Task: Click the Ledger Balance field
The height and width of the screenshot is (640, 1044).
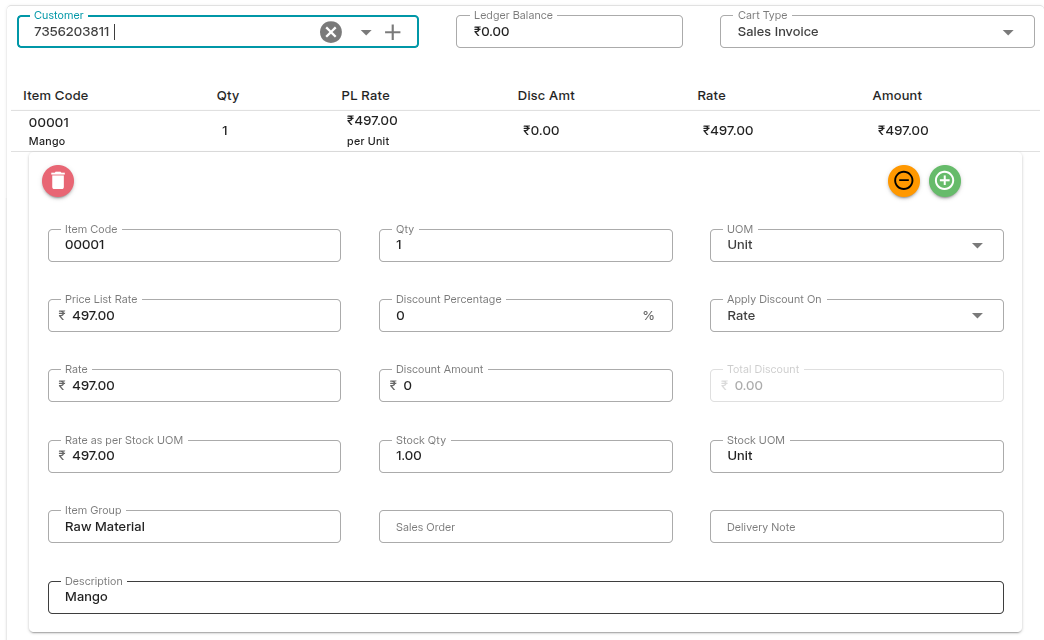Action: pyautogui.click(x=569, y=31)
